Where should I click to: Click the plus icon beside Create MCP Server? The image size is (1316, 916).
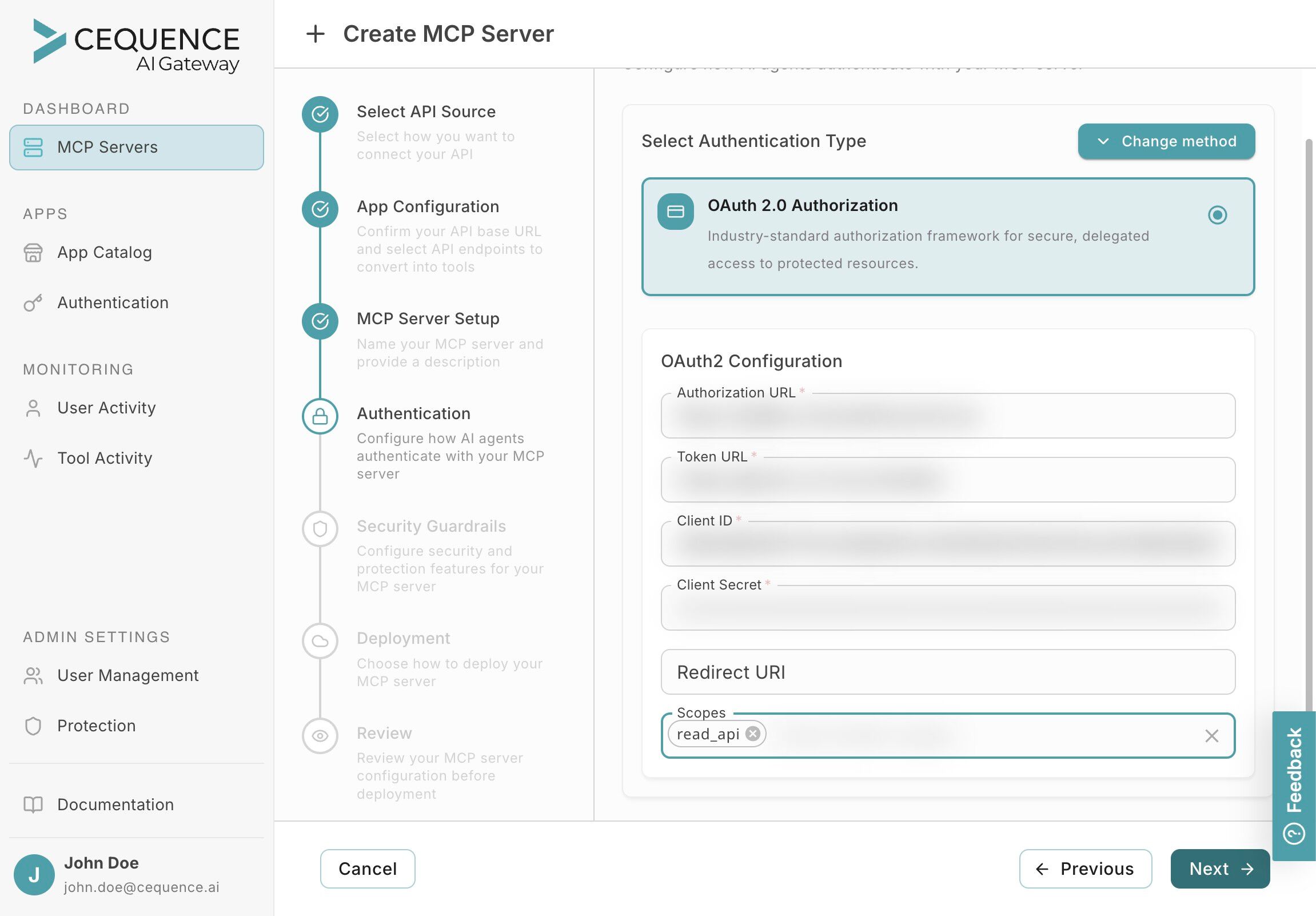(x=315, y=34)
